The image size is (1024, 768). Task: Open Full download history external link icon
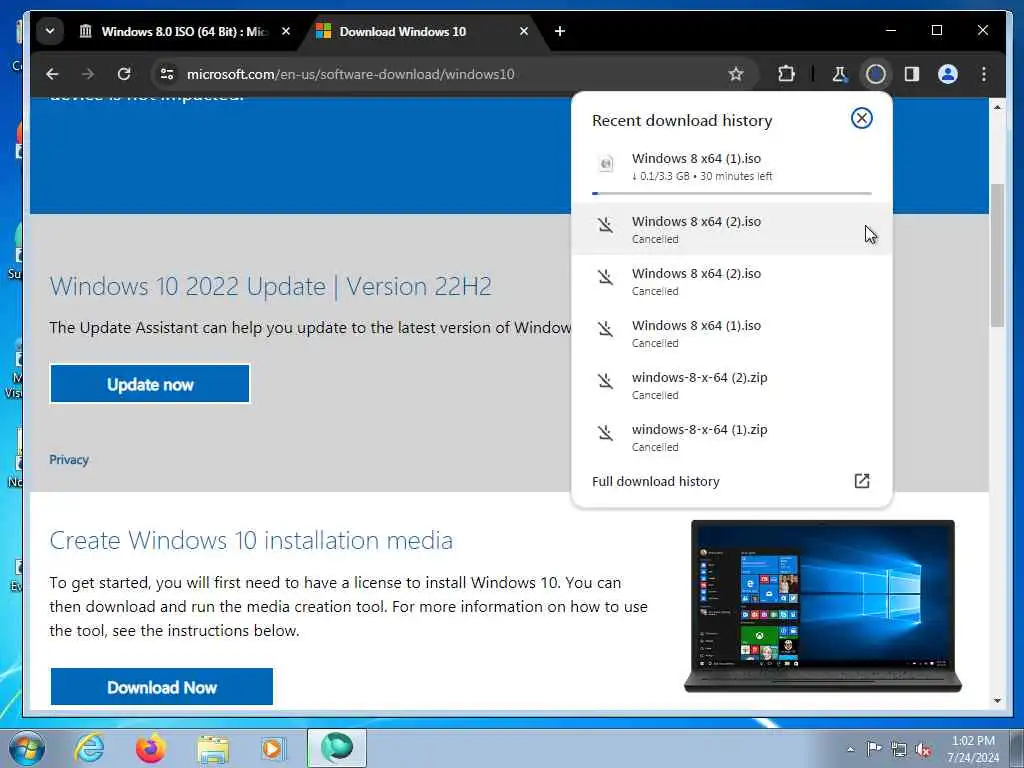(861, 481)
